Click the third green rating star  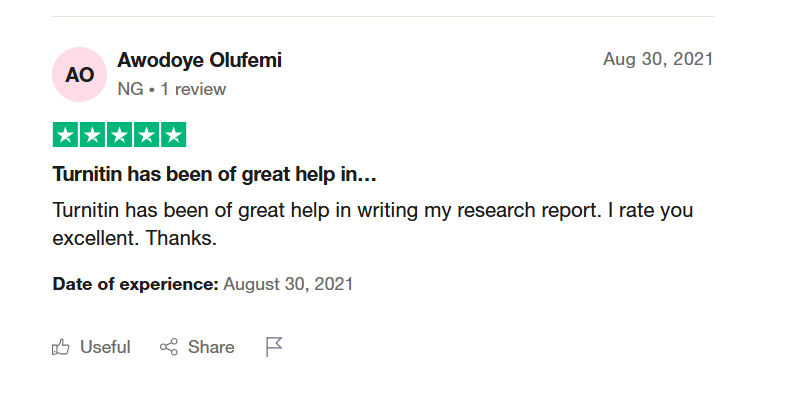coord(120,135)
